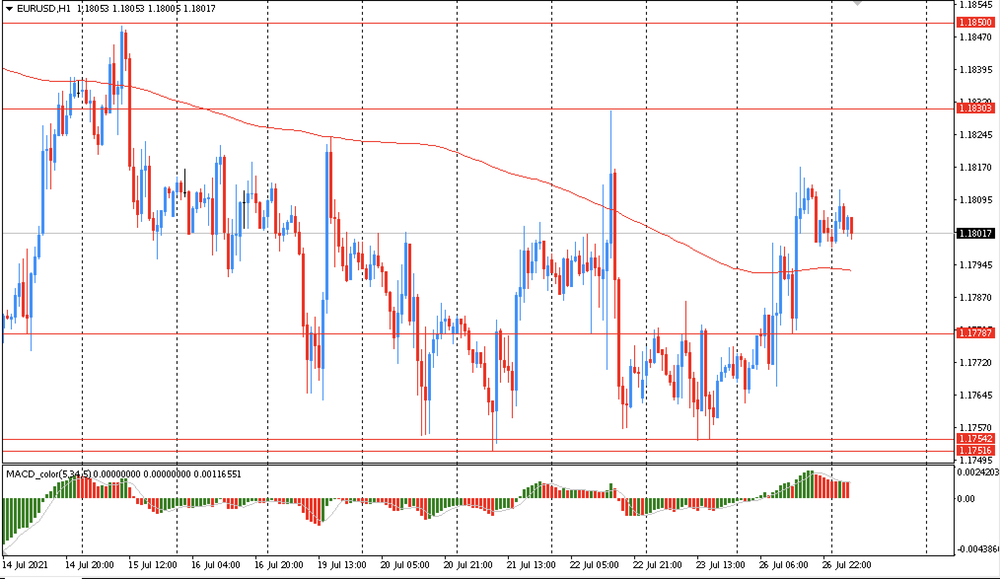The height and width of the screenshot is (579, 1000).
Task: Select the red 1.18303 price level tag
Action: point(976,108)
